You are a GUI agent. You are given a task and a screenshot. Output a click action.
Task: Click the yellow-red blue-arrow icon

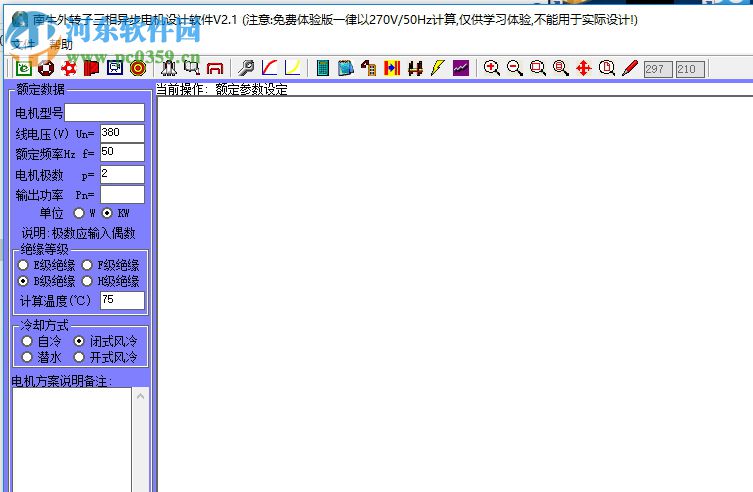click(392, 68)
